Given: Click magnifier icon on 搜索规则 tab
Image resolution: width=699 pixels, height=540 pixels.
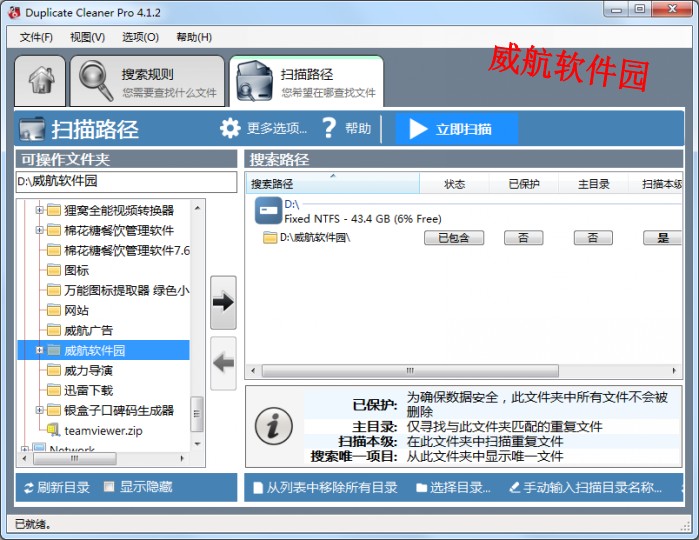Looking at the screenshot, I should coord(95,80).
